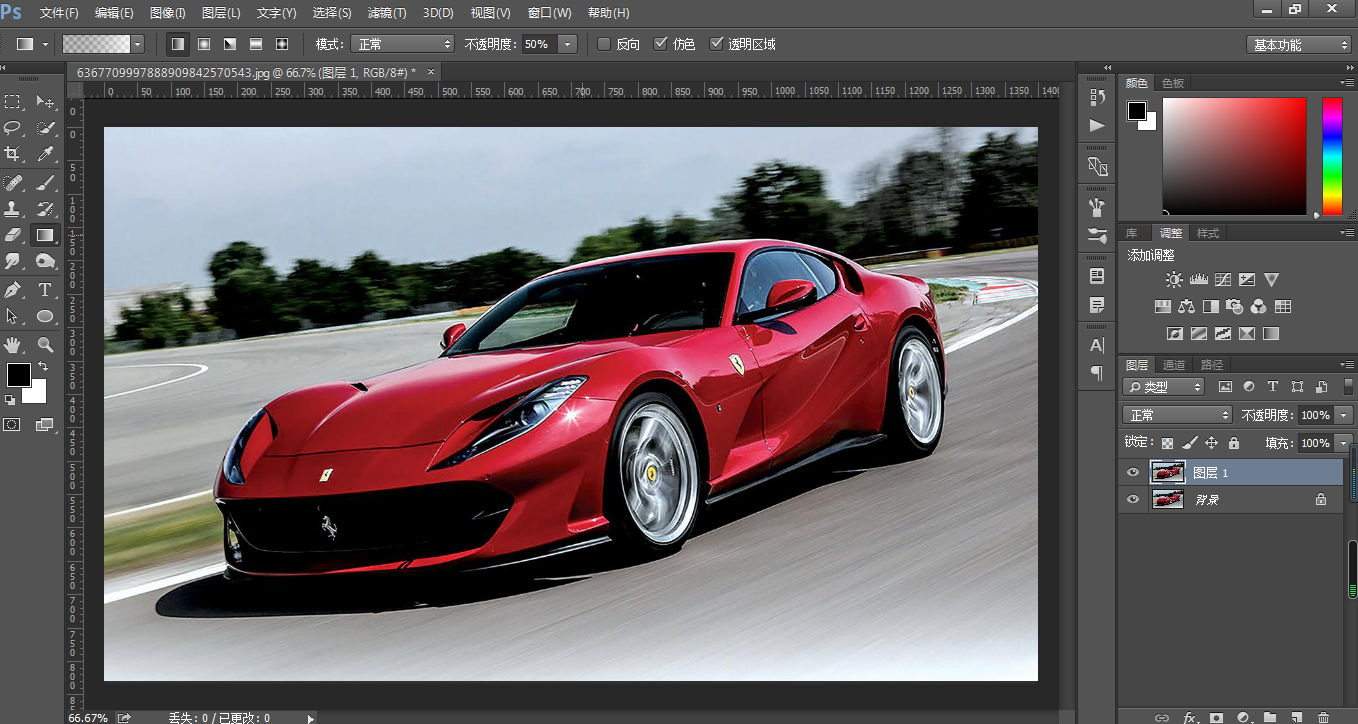The width and height of the screenshot is (1358, 724).
Task: Open the Paragraph panel icon
Action: 1097,373
